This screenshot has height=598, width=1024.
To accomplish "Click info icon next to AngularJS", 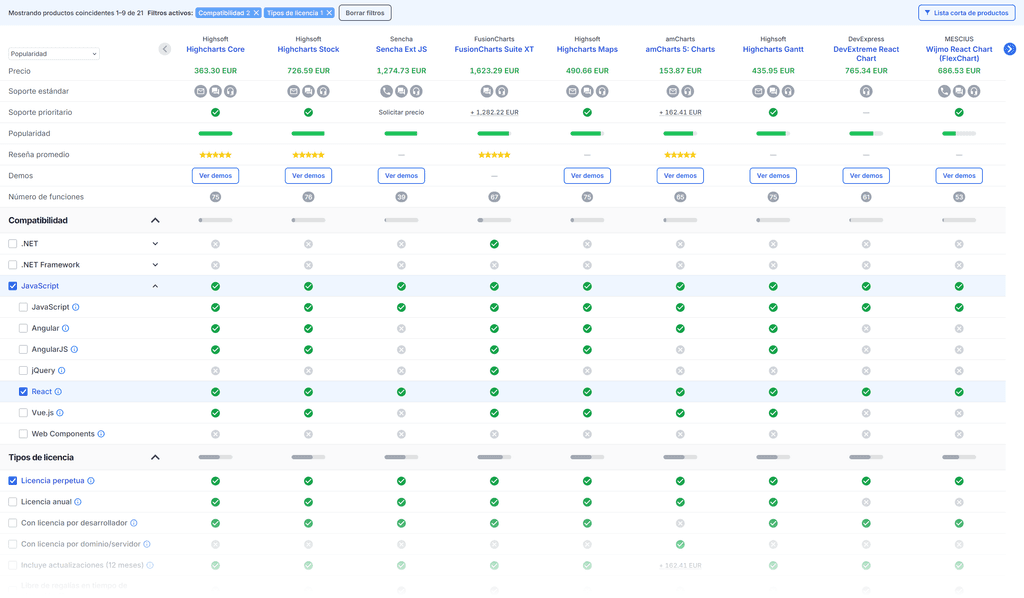I will point(74,349).
